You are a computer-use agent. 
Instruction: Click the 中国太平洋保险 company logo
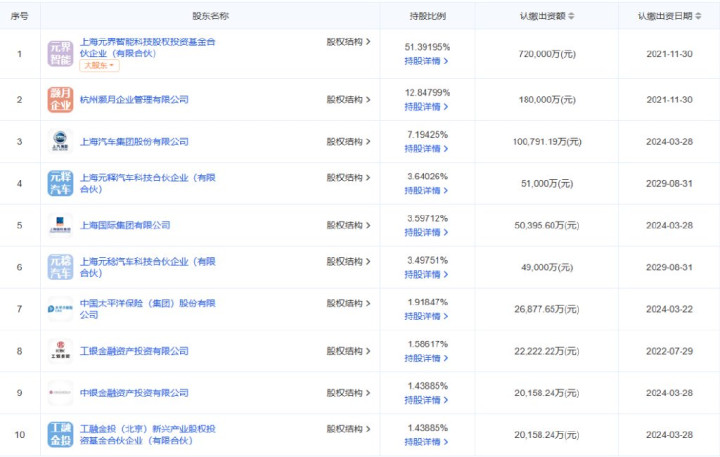click(x=60, y=309)
